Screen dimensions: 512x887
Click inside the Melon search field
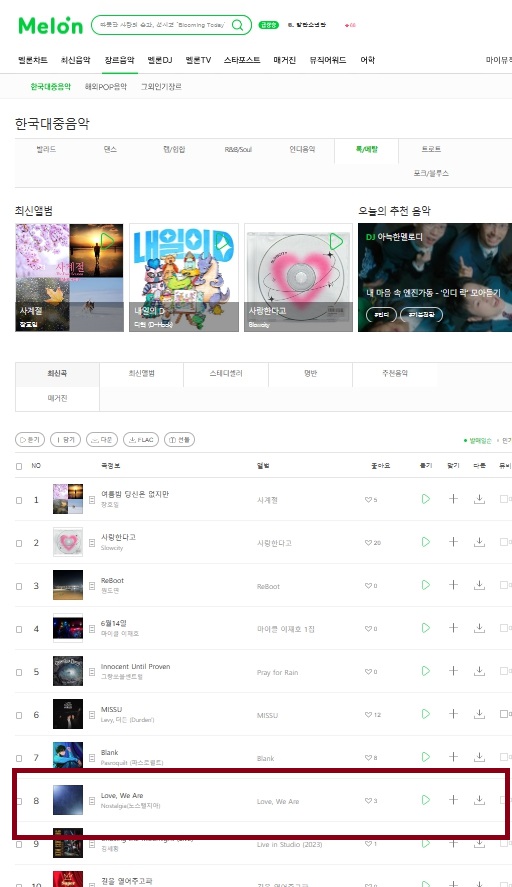161,25
